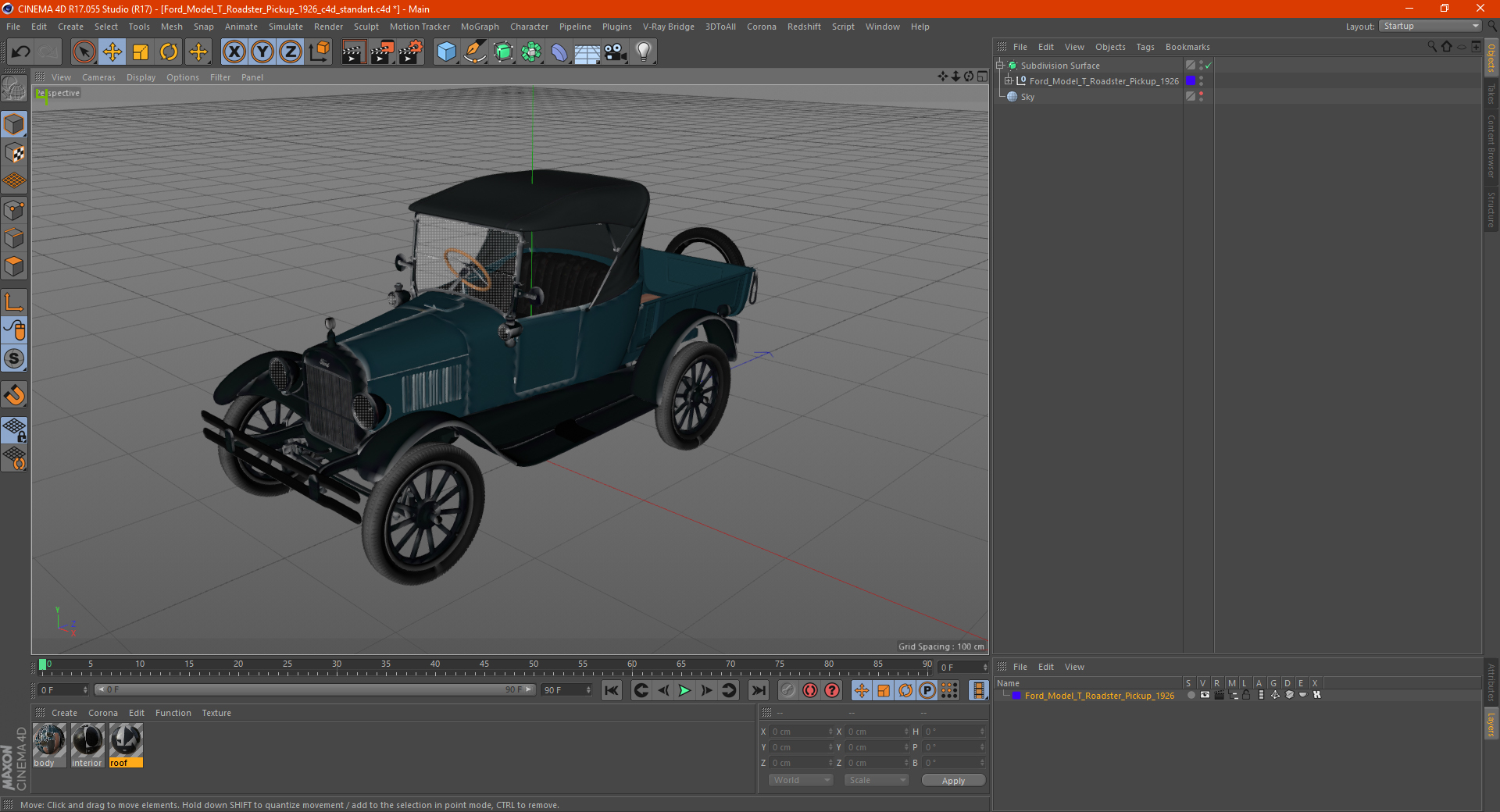1500x812 pixels.
Task: Open Object Manager Tags menu
Action: point(1145,47)
